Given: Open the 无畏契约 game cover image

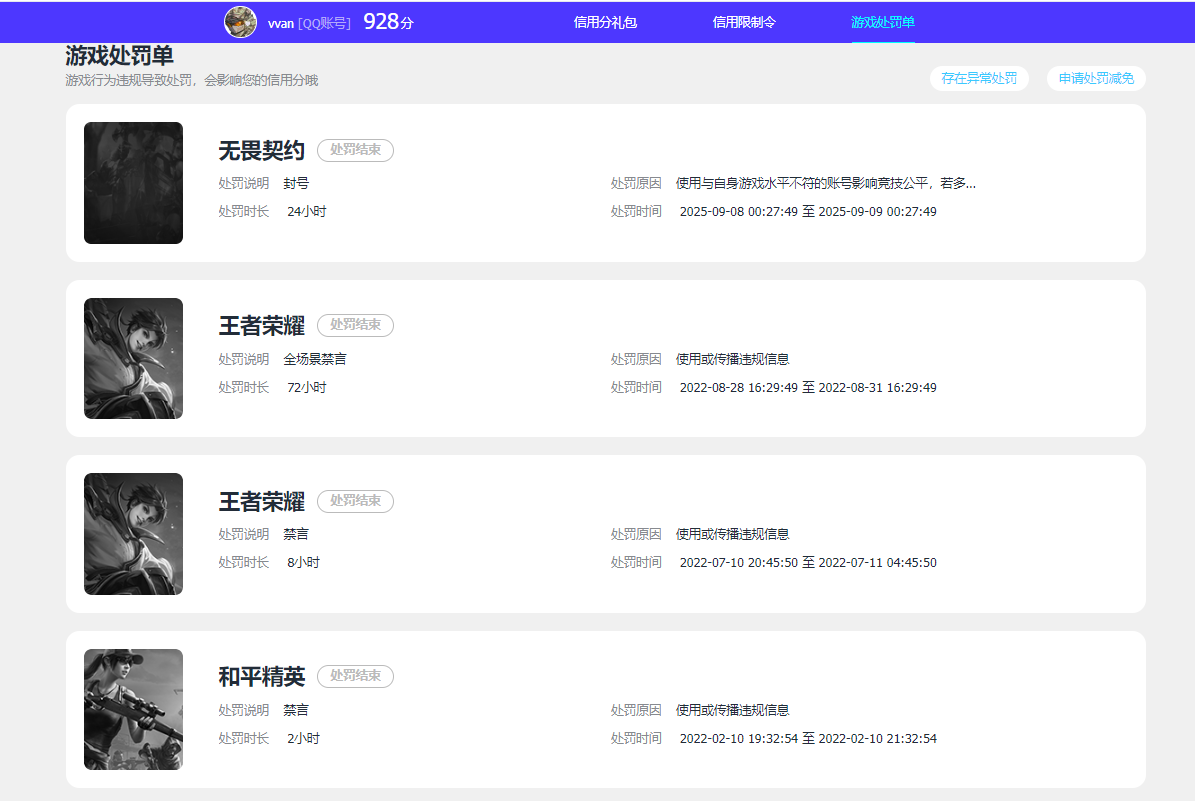Looking at the screenshot, I should pos(133,183).
